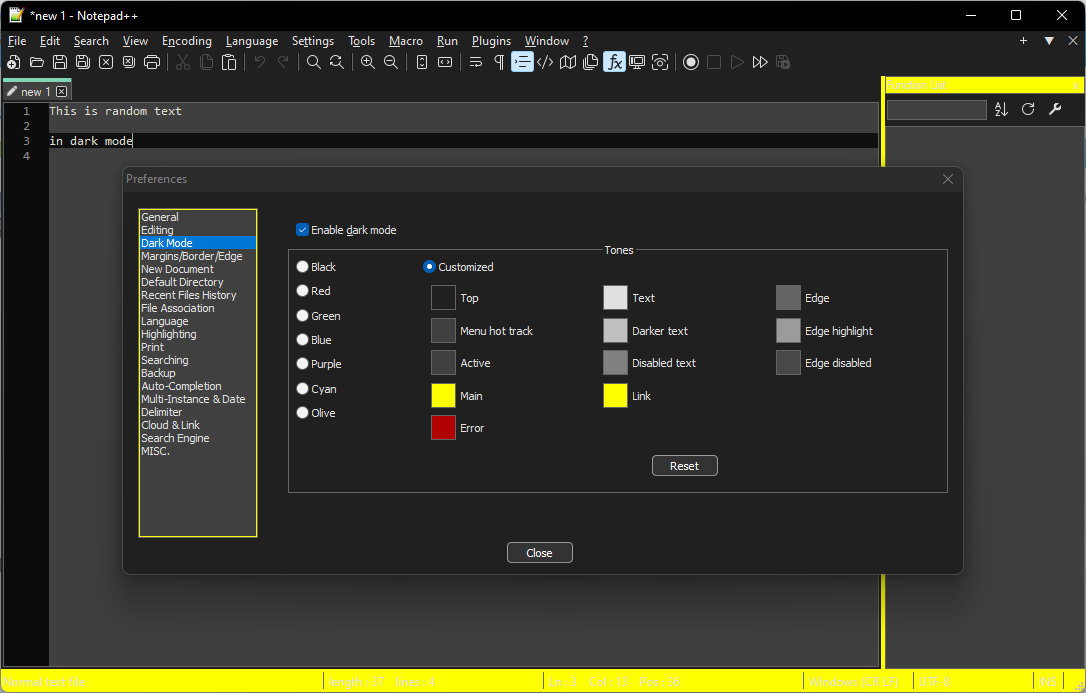This screenshot has height=693, width=1086.
Task: Select Backup in Preferences list
Action: [197, 372]
